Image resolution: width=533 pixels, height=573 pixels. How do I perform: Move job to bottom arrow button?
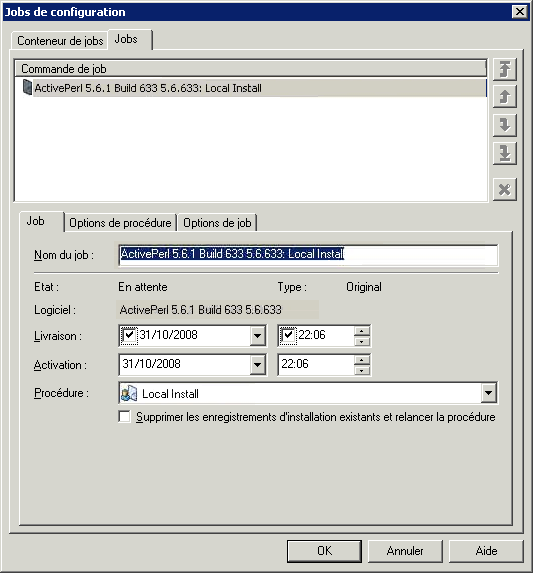pos(505,153)
